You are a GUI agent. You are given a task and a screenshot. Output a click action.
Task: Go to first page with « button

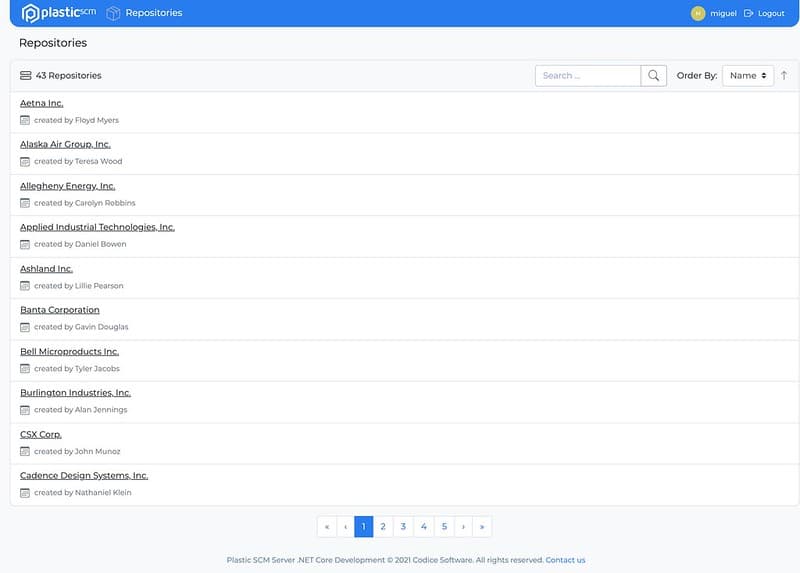click(327, 527)
